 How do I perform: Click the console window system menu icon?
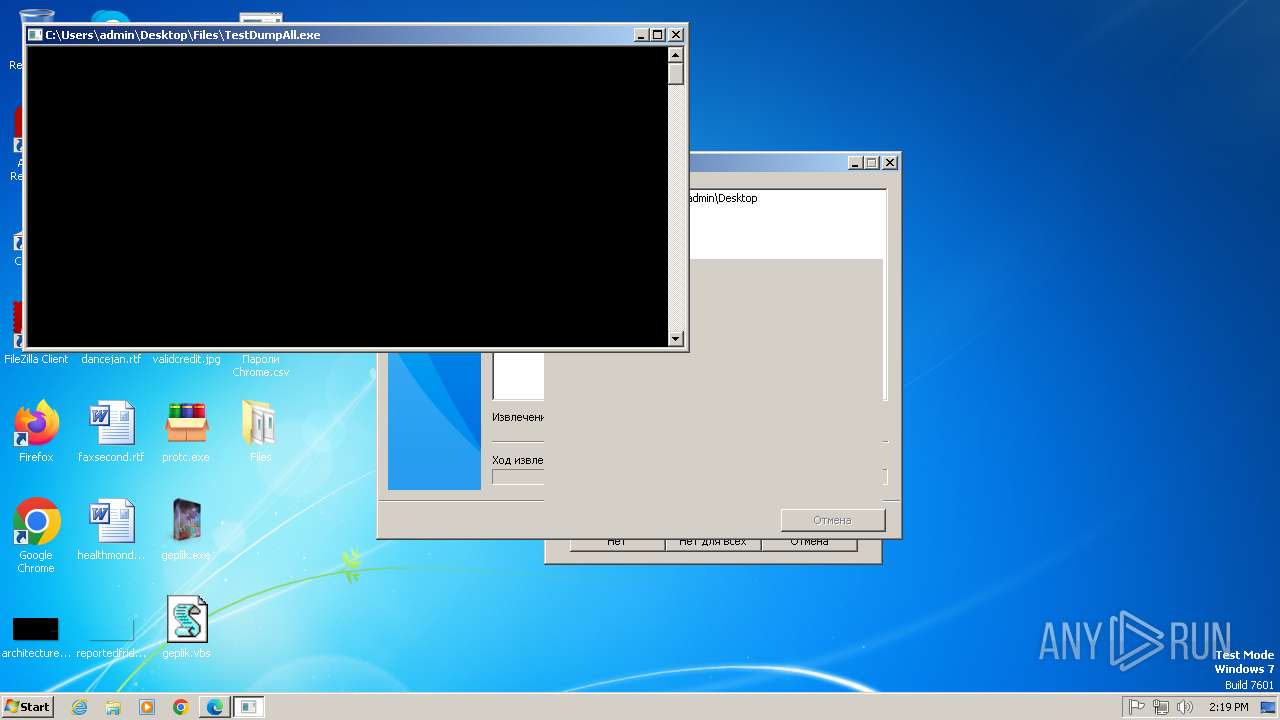click(x=35, y=35)
